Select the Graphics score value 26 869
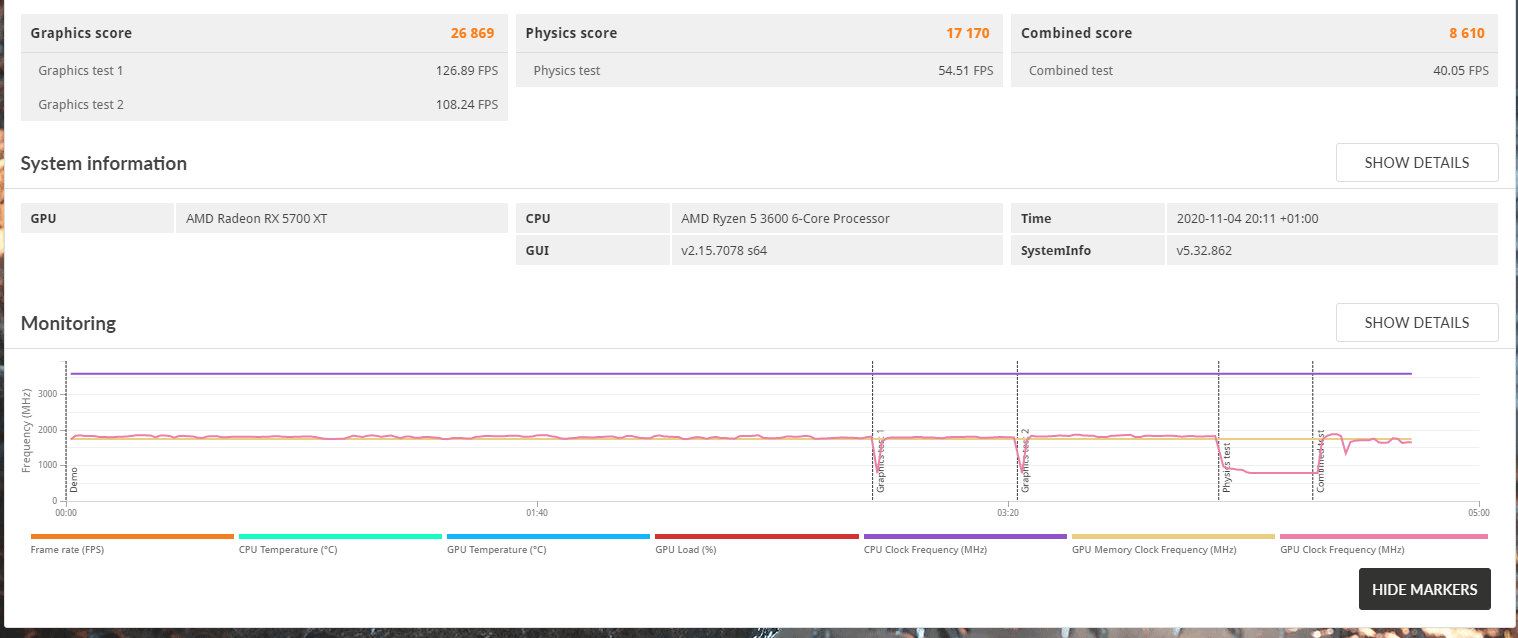 coord(472,33)
